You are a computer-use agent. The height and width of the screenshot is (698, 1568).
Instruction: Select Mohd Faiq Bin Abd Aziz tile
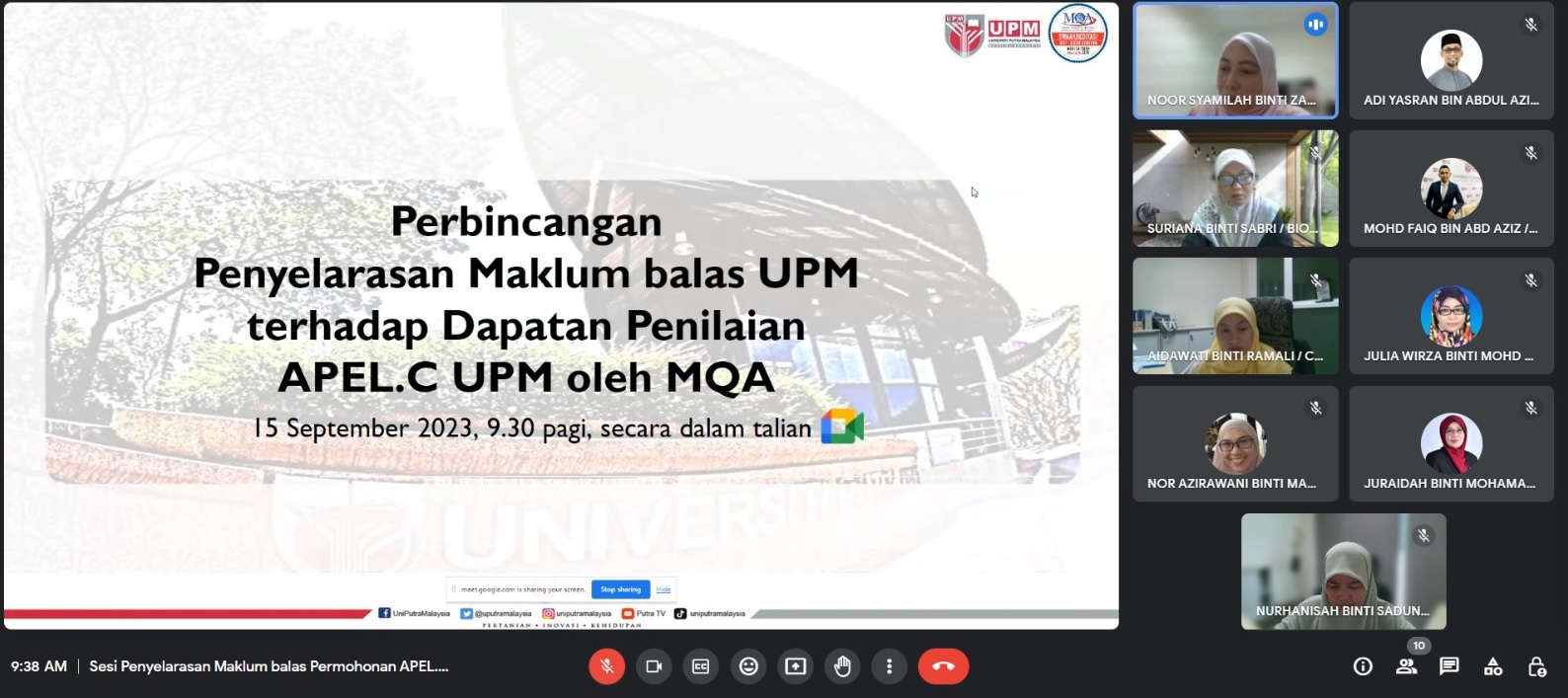coord(1451,189)
